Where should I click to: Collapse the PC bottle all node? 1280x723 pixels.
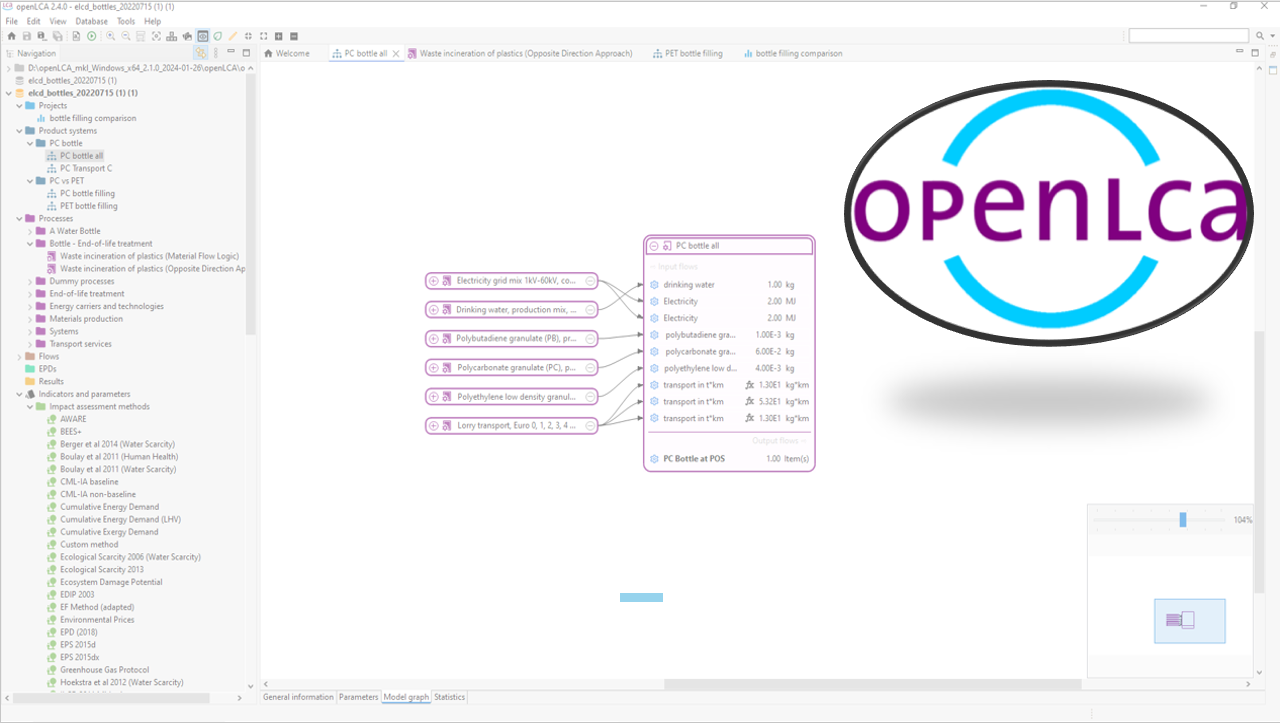pos(654,246)
